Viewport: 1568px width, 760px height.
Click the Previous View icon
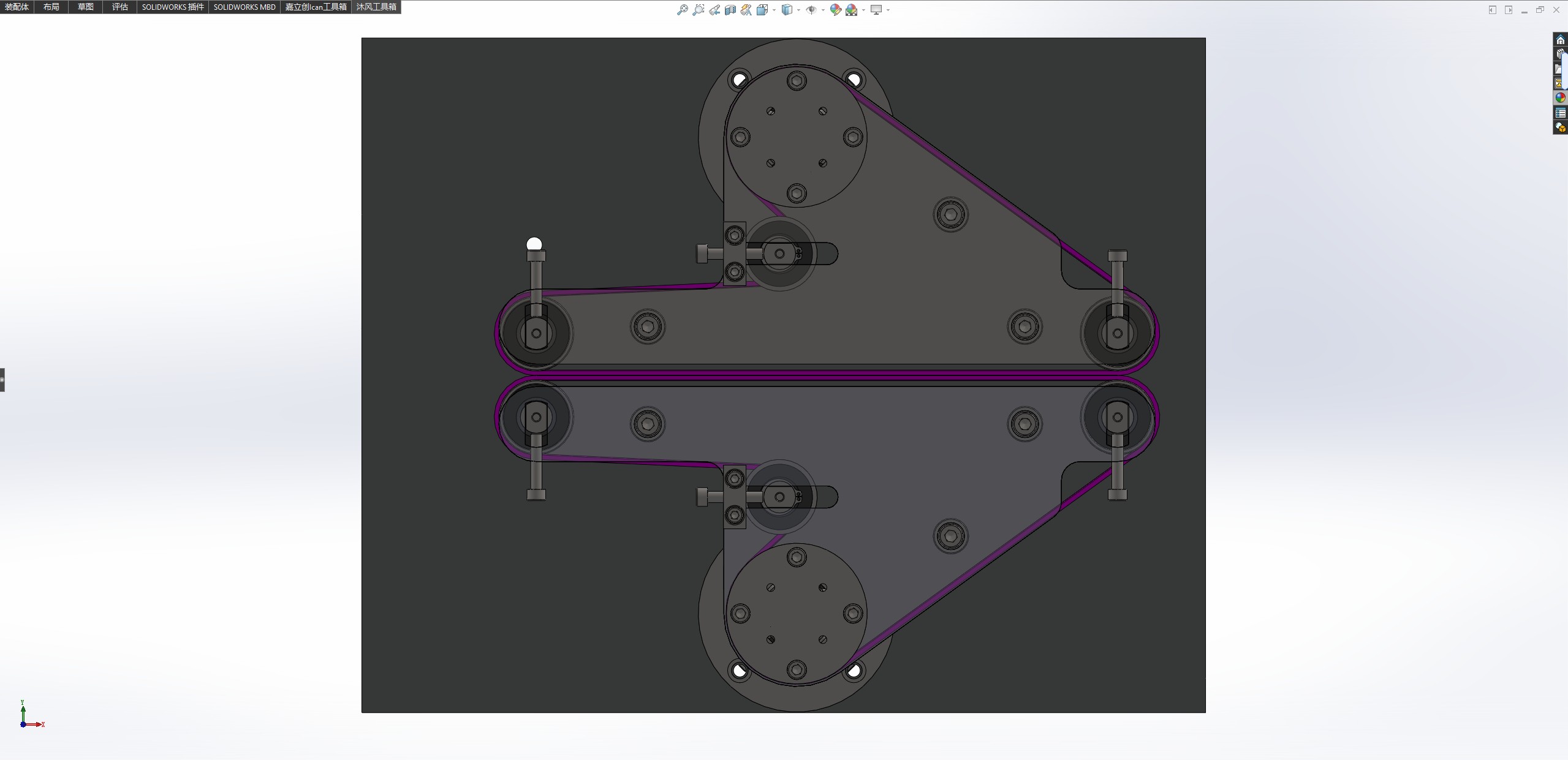[x=714, y=10]
